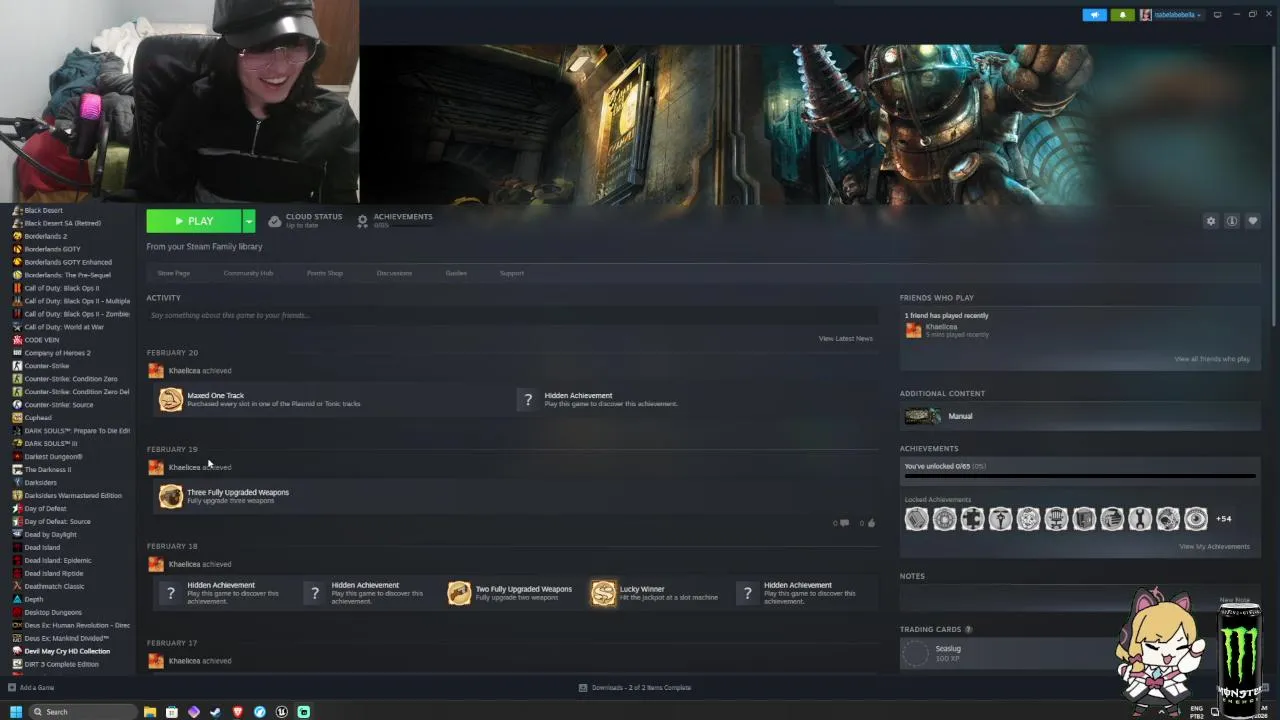
Task: Select Darkest Dungeon in the library list
Action: click(53, 457)
